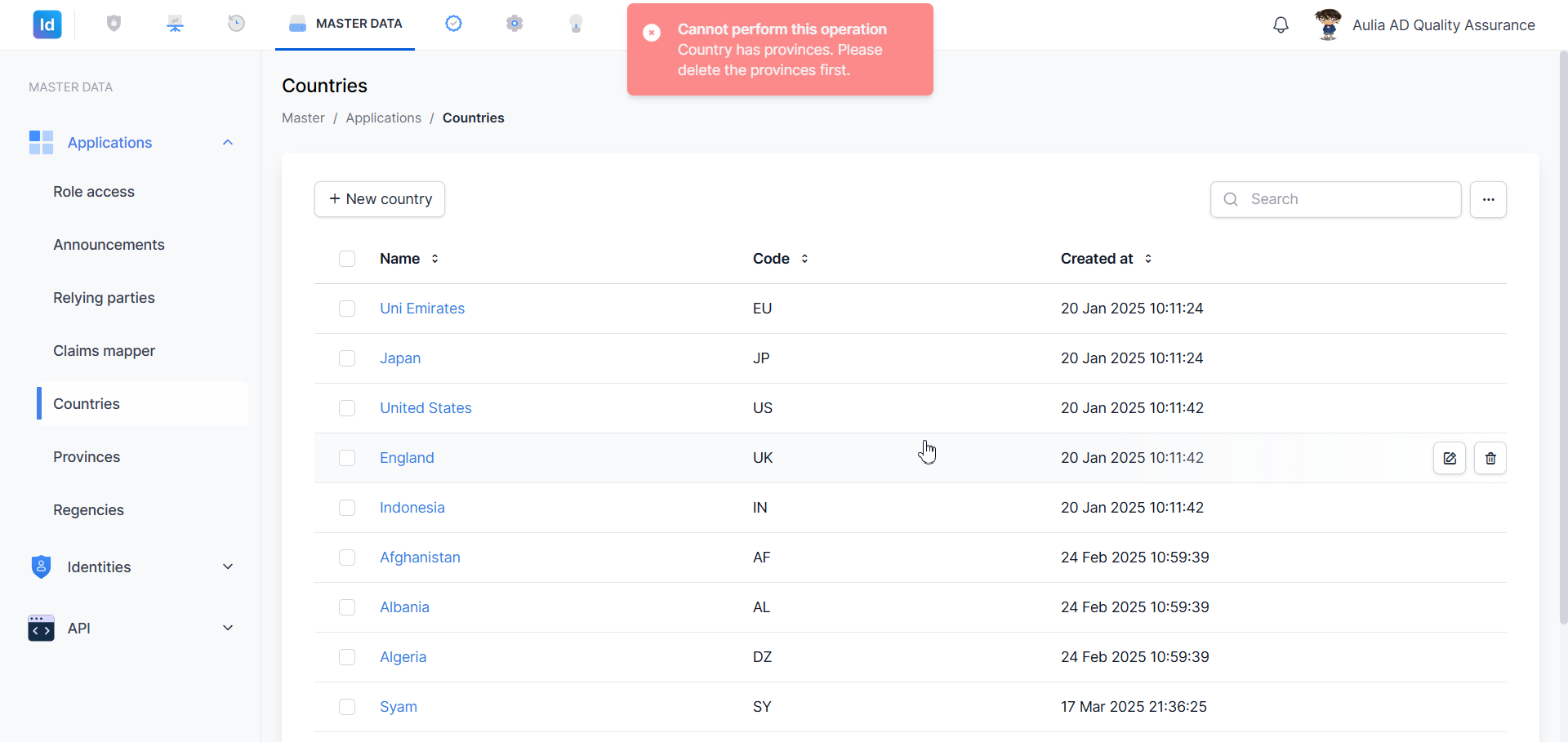Open the three-dots more options button
This screenshot has width=1568, height=742.
[1488, 199]
